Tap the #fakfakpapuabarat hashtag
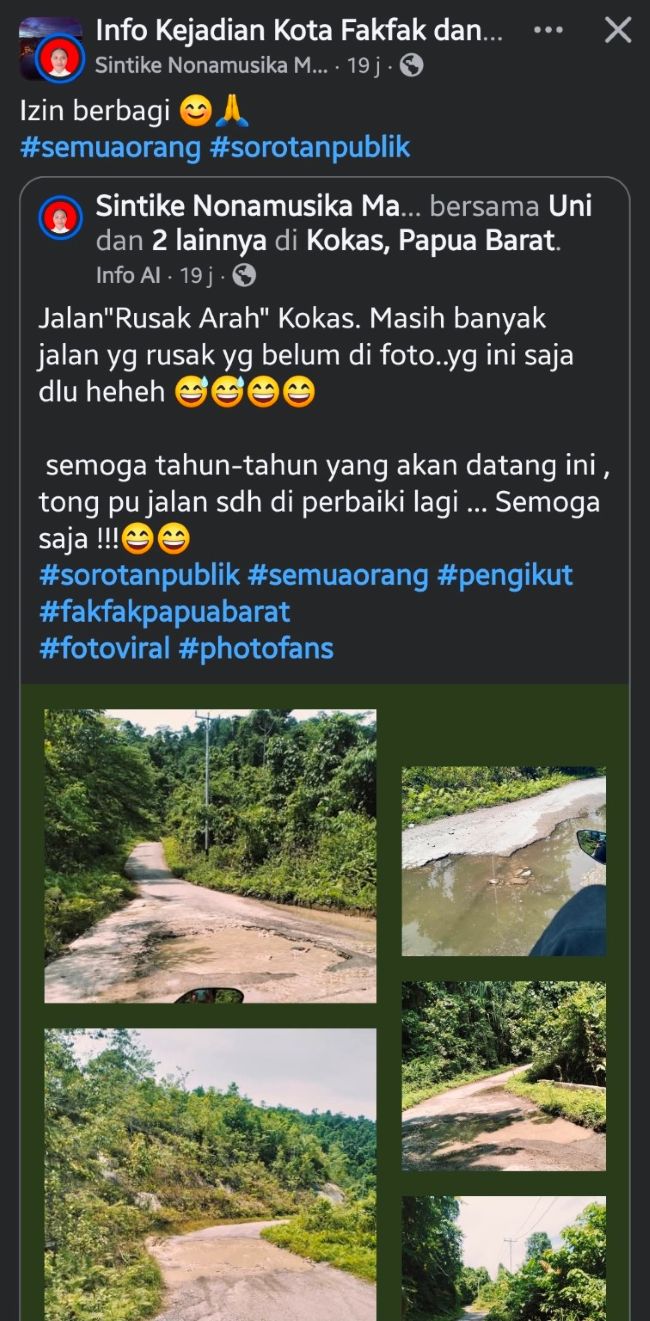This screenshot has height=1321, width=650. coord(165,611)
